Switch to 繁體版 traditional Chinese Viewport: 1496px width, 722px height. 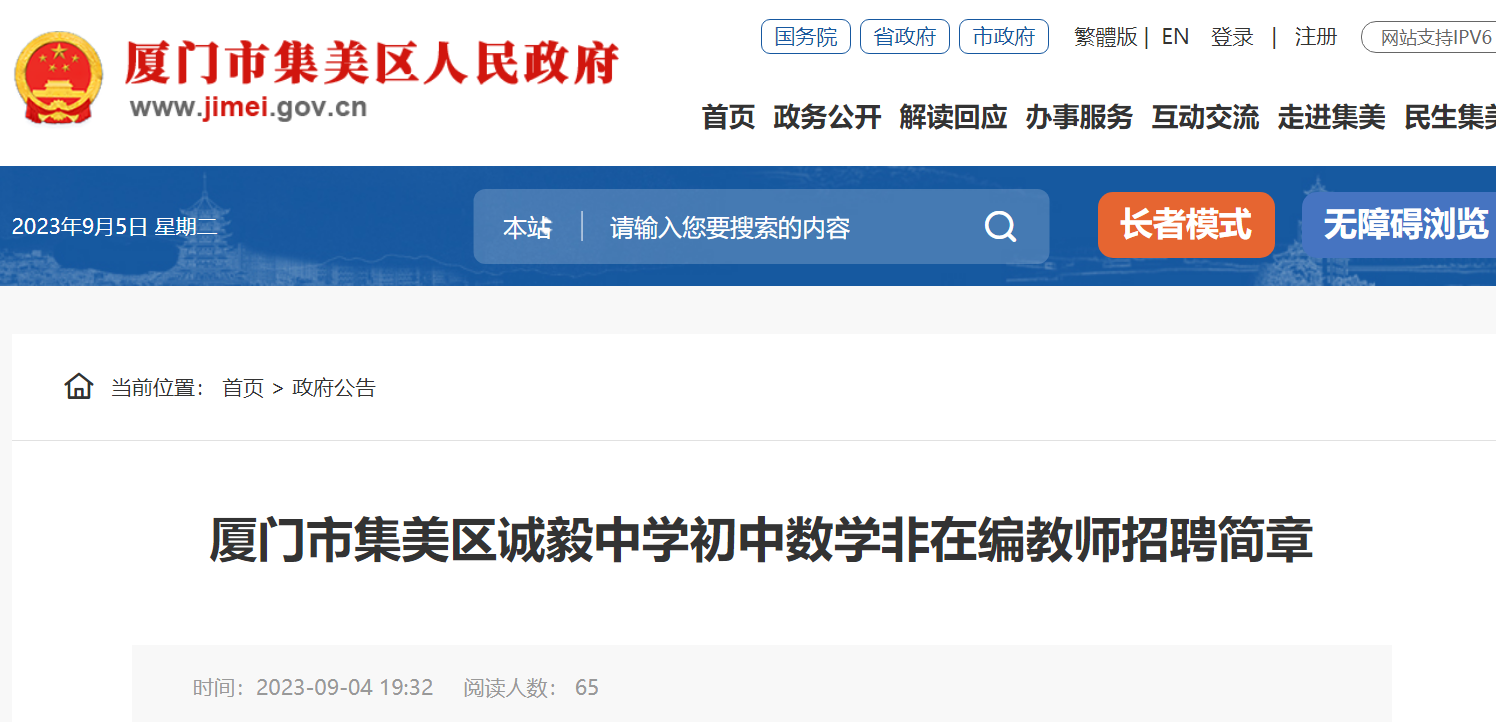(x=1106, y=37)
